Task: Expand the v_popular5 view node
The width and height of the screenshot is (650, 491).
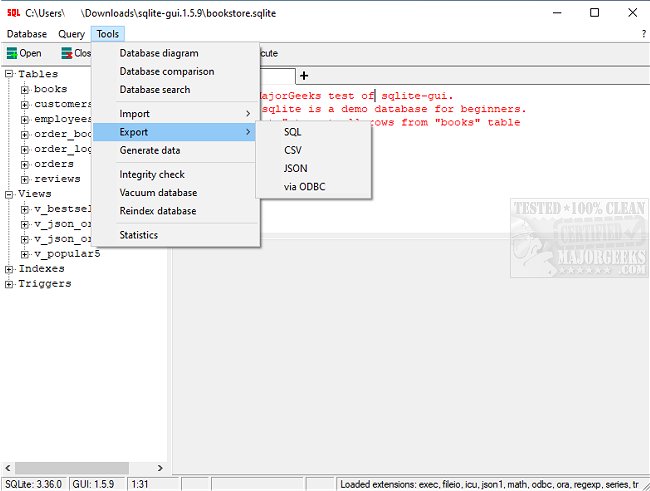Action: [25, 254]
